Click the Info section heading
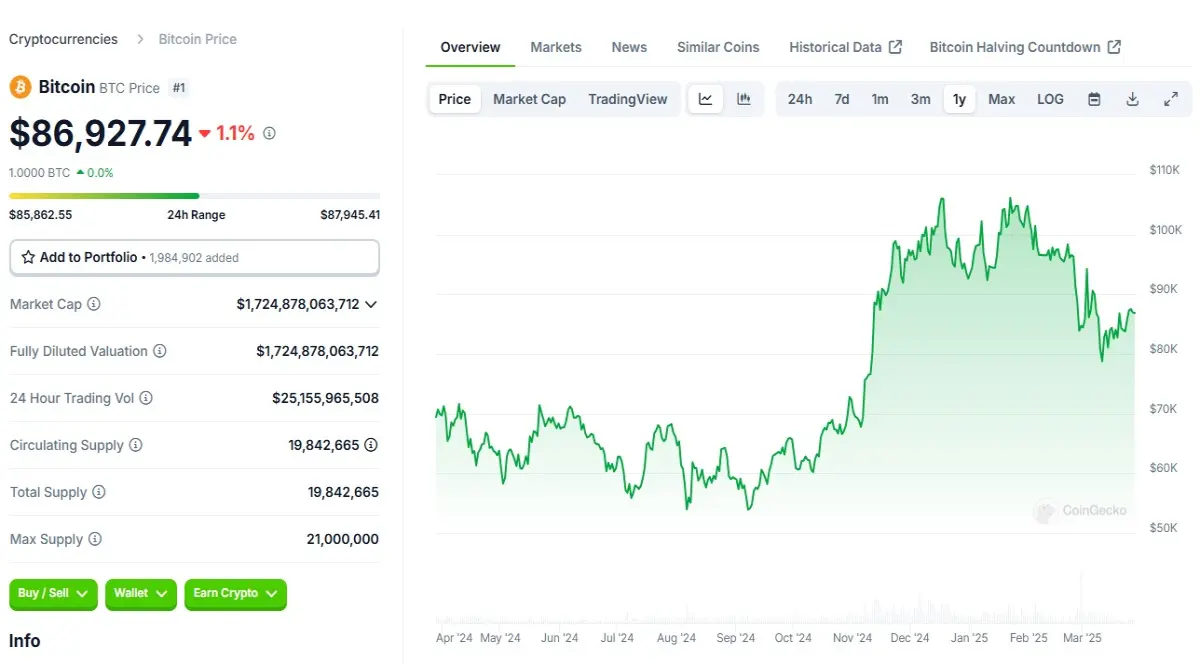The height and width of the screenshot is (664, 1200). pos(25,641)
